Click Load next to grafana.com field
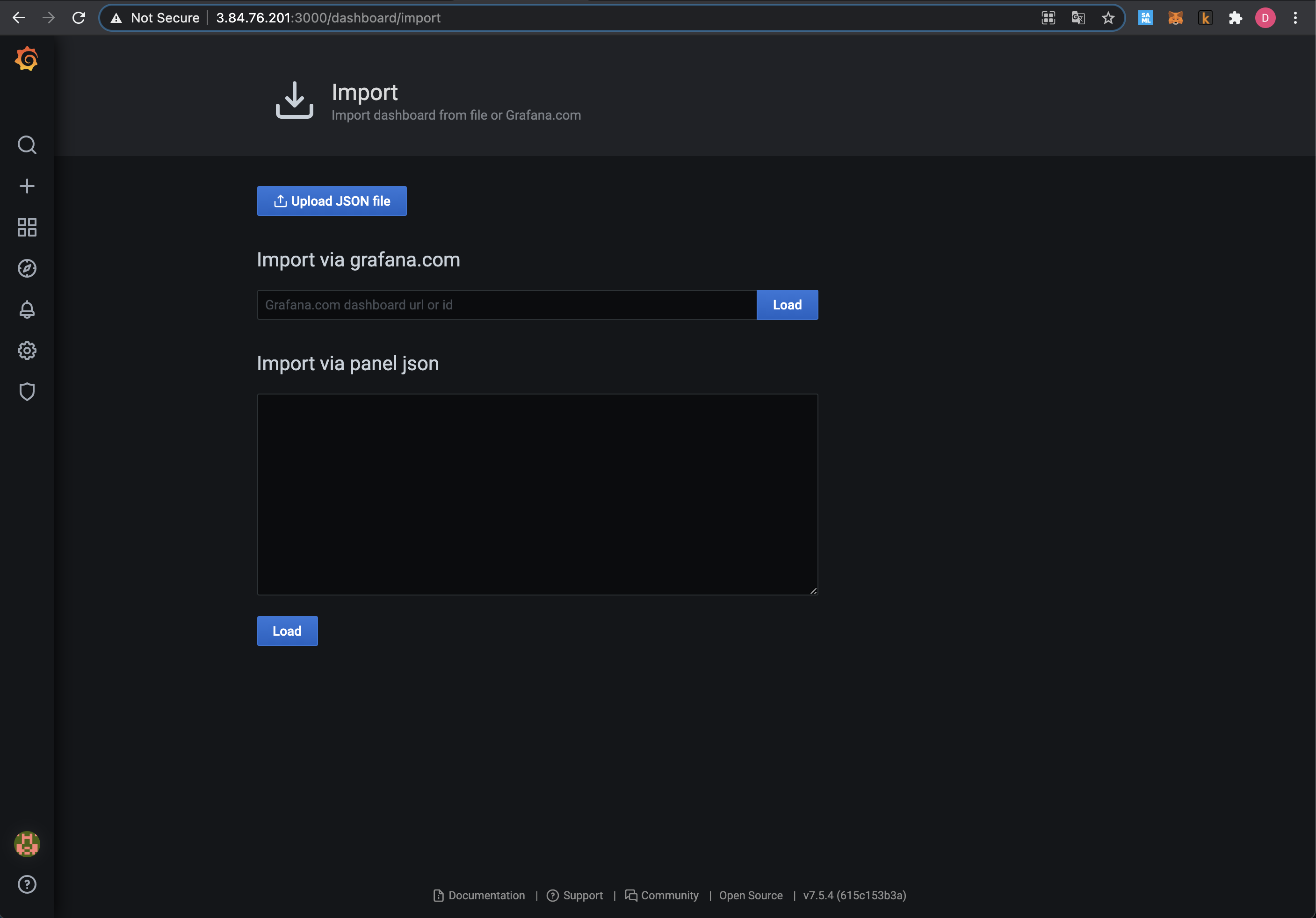1316x918 pixels. pos(787,305)
